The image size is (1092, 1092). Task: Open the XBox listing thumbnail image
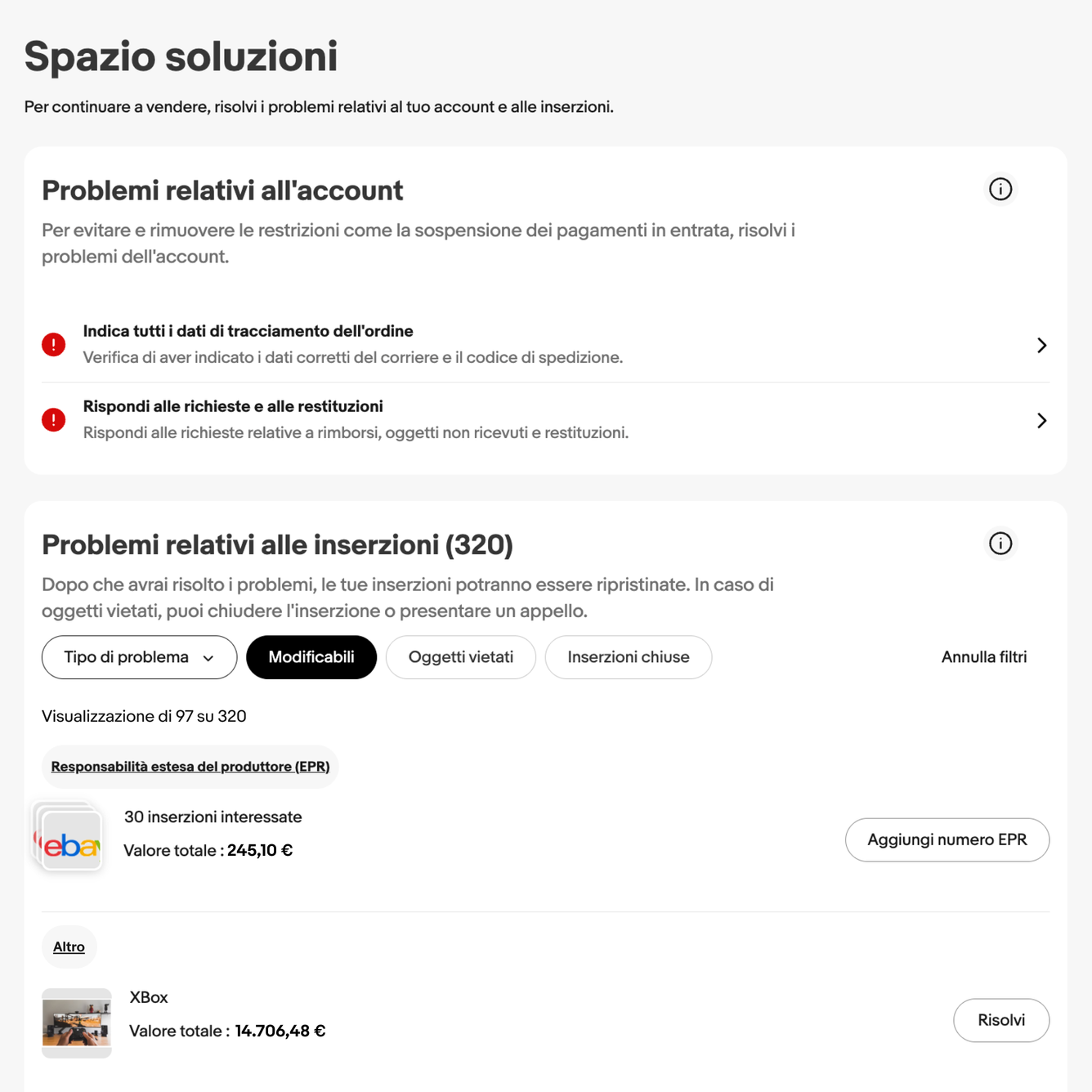77,1023
